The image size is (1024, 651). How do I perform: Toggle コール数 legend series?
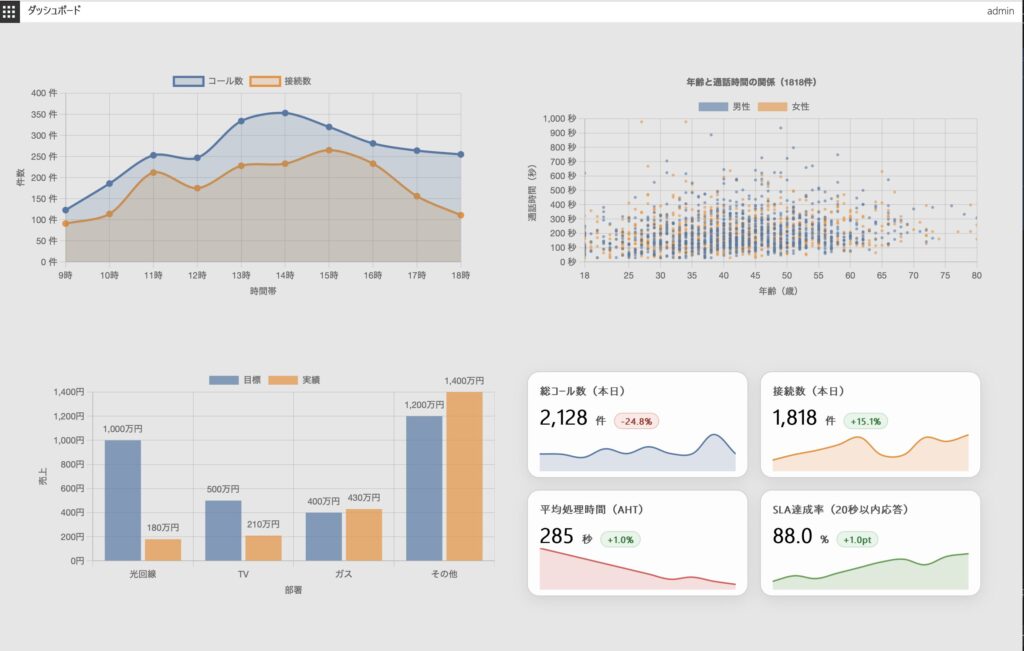coord(208,81)
